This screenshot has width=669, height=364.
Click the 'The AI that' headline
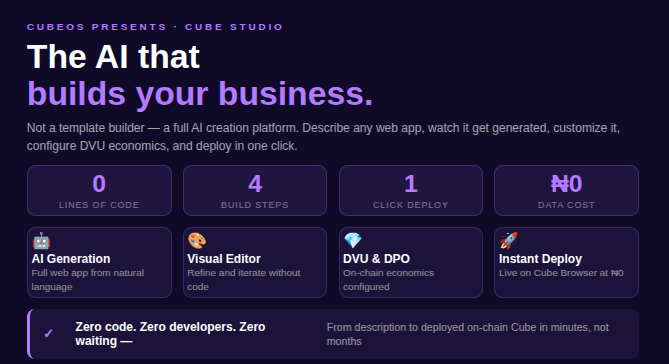pos(113,56)
